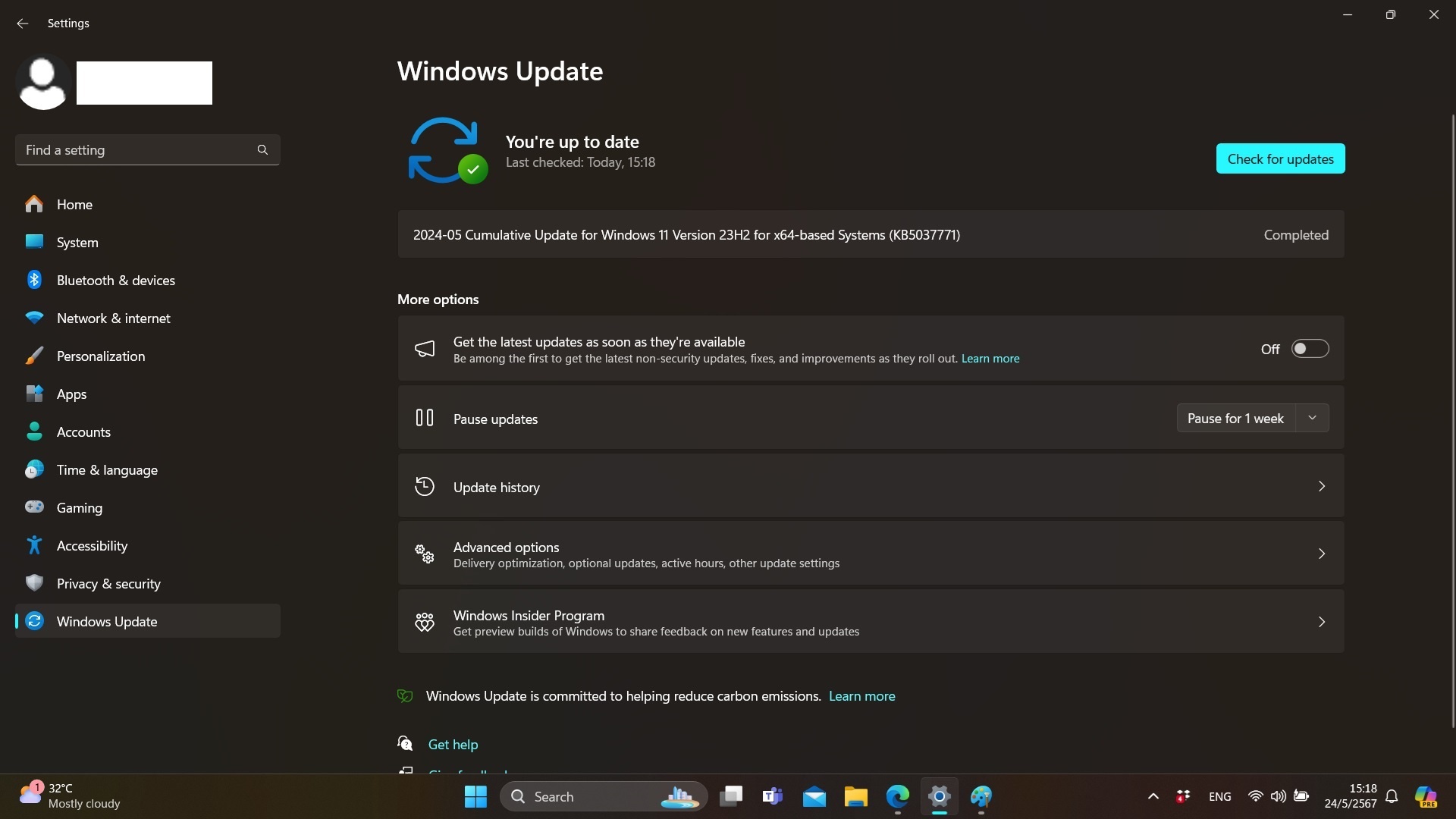The width and height of the screenshot is (1456, 819).
Task: Click the Windows Update sidebar icon
Action: (x=34, y=620)
